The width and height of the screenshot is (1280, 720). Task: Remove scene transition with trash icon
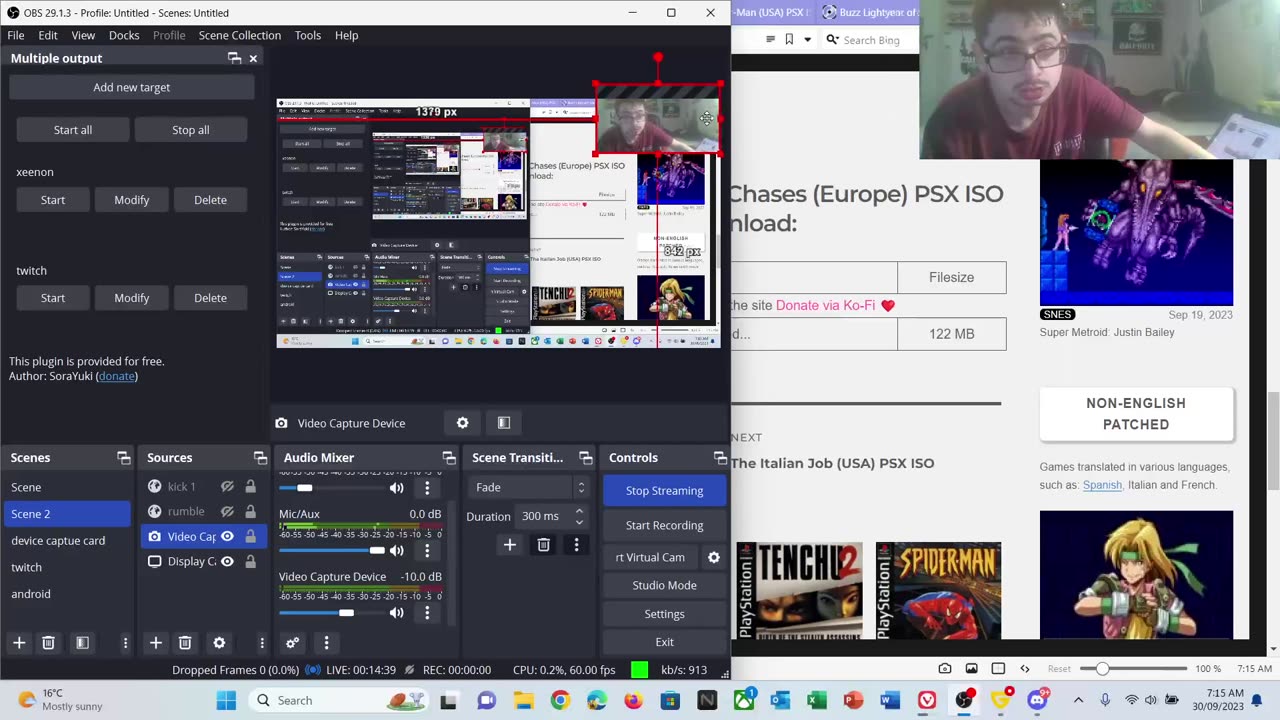tap(543, 545)
